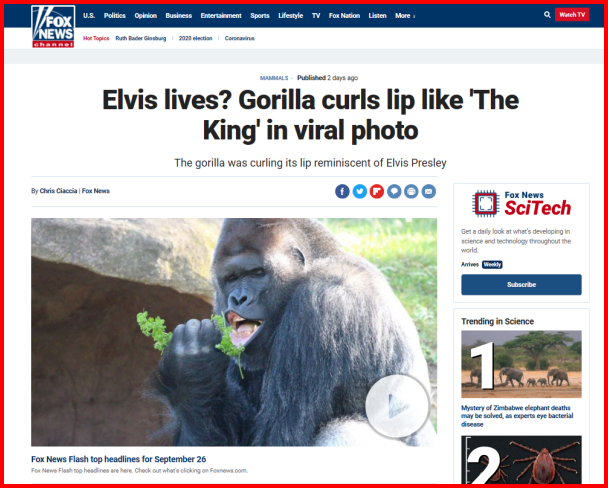This screenshot has height=488, width=608.
Task: Share article on Facebook icon
Action: tap(342, 191)
